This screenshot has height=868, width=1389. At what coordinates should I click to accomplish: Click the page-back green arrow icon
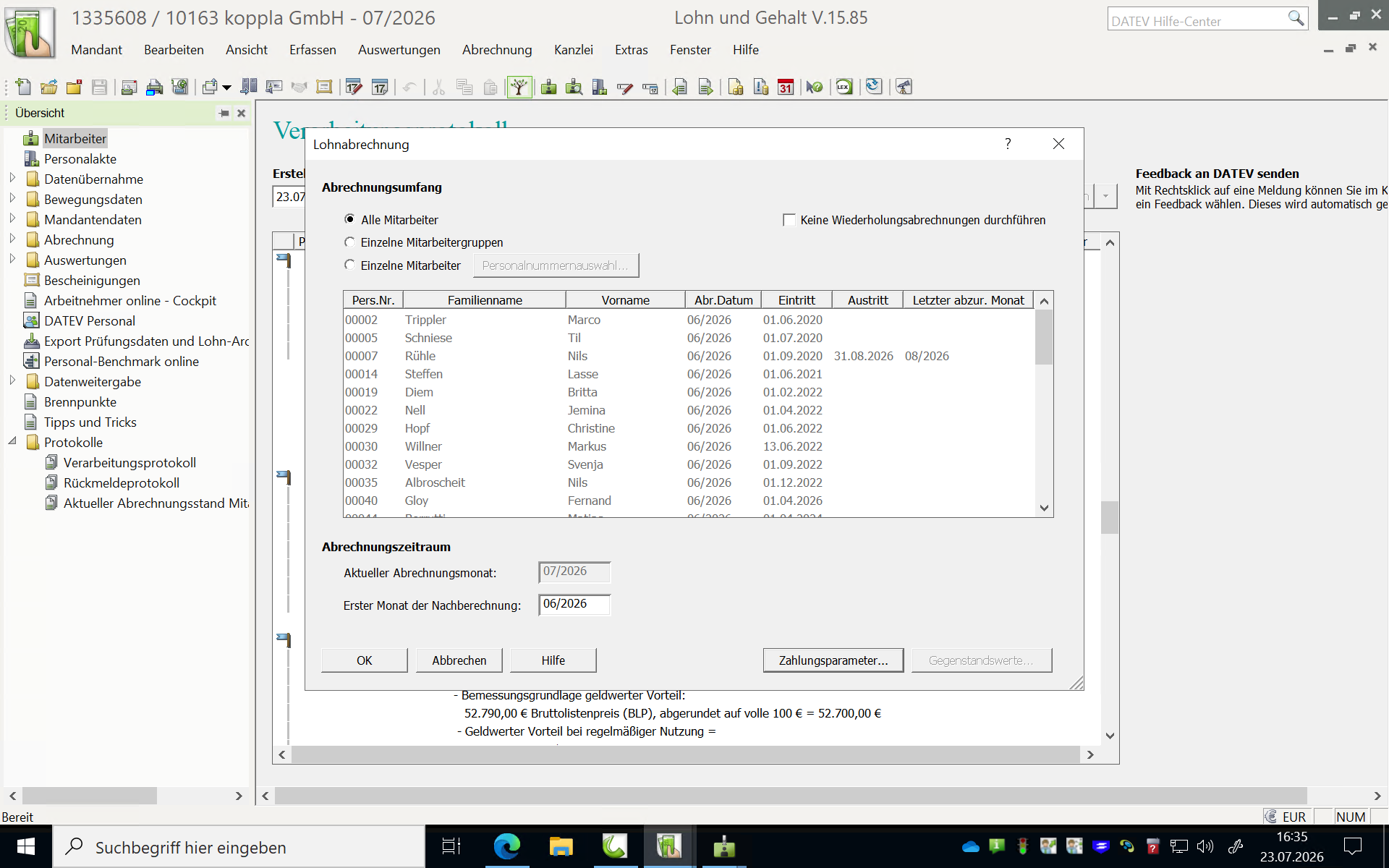click(679, 88)
